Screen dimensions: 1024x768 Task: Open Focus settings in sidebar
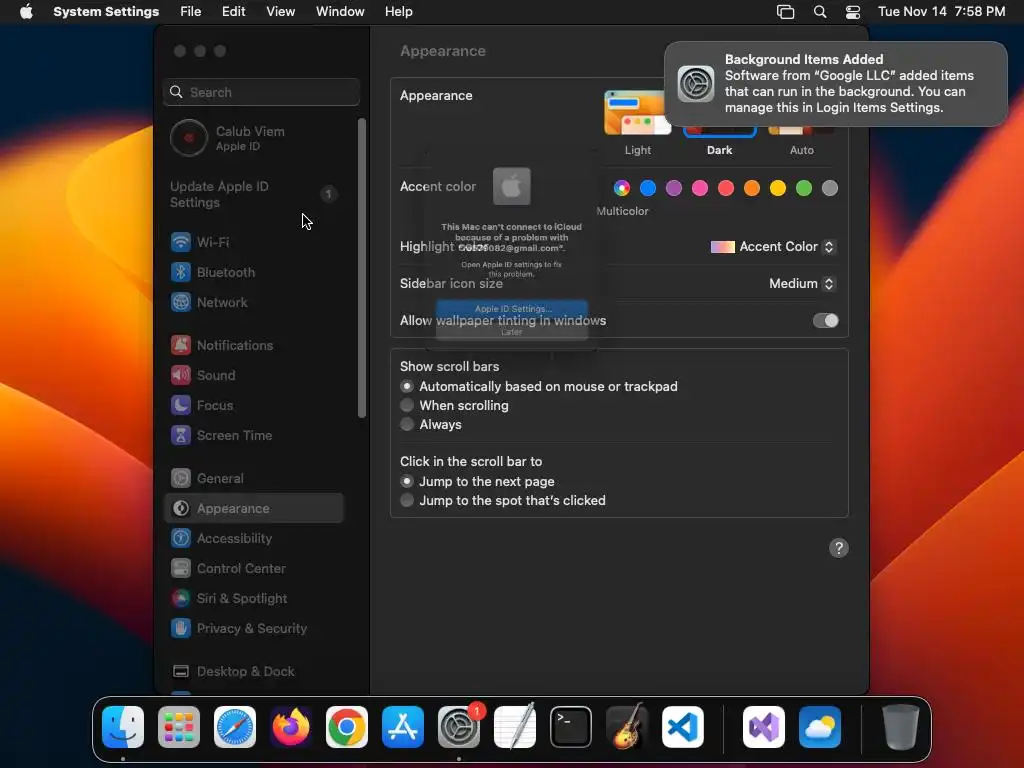click(x=254, y=406)
